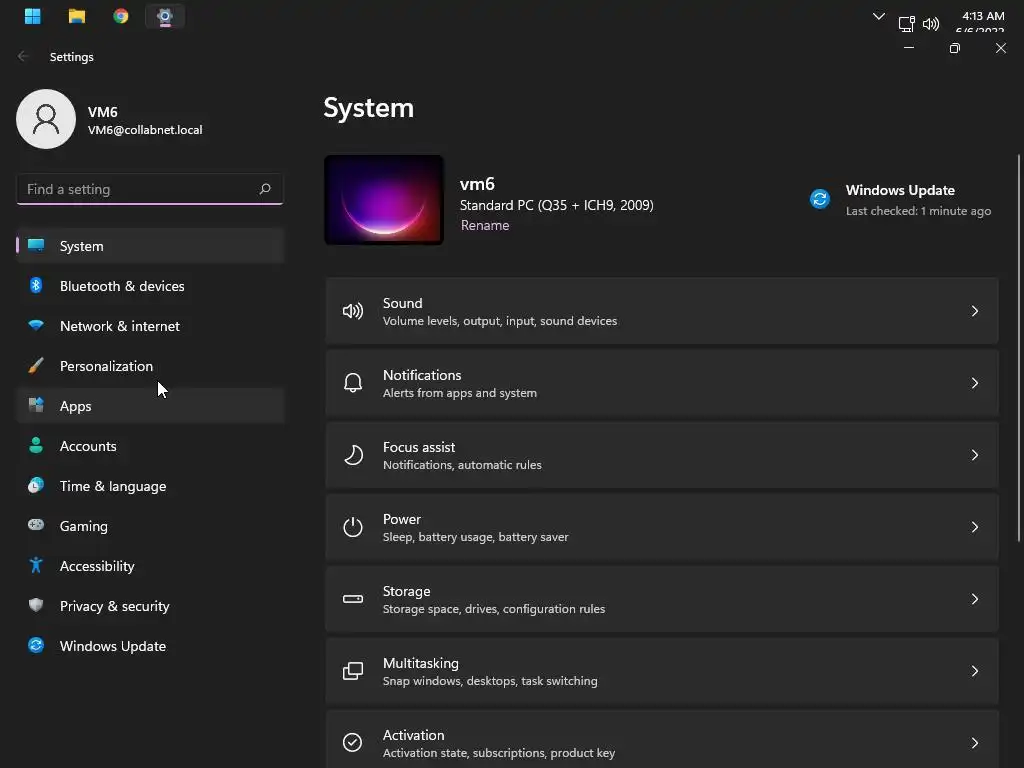The height and width of the screenshot is (768, 1024).
Task: Click the Activation checkmark icon
Action: coord(353,743)
